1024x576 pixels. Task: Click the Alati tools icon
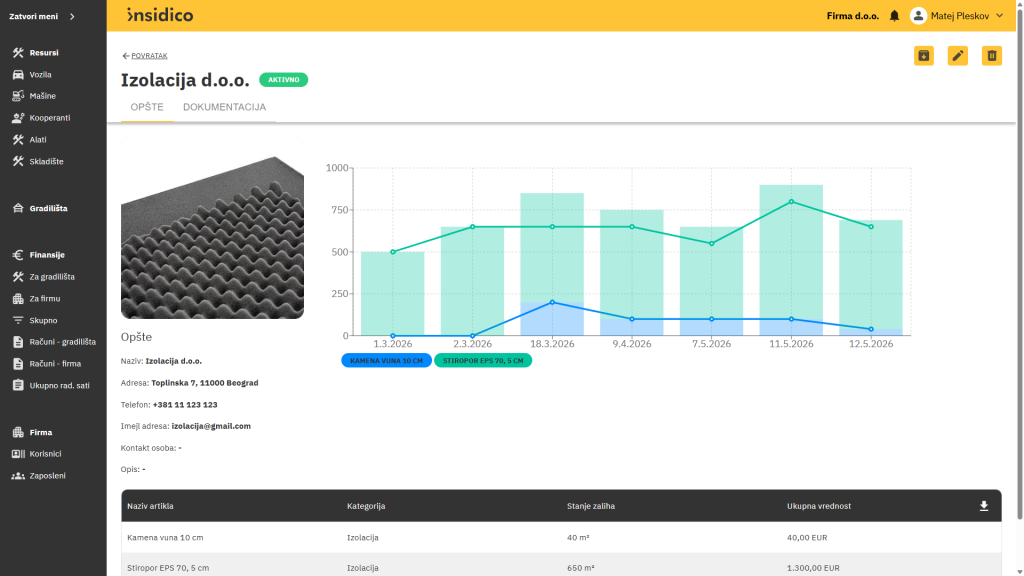(x=18, y=140)
